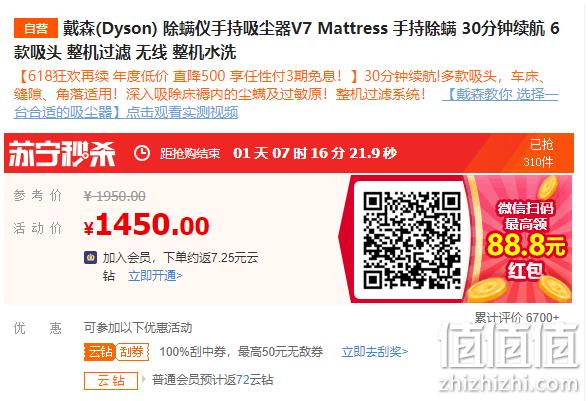
Task: Open the 立即去刮奖 link
Action: (x=375, y=352)
